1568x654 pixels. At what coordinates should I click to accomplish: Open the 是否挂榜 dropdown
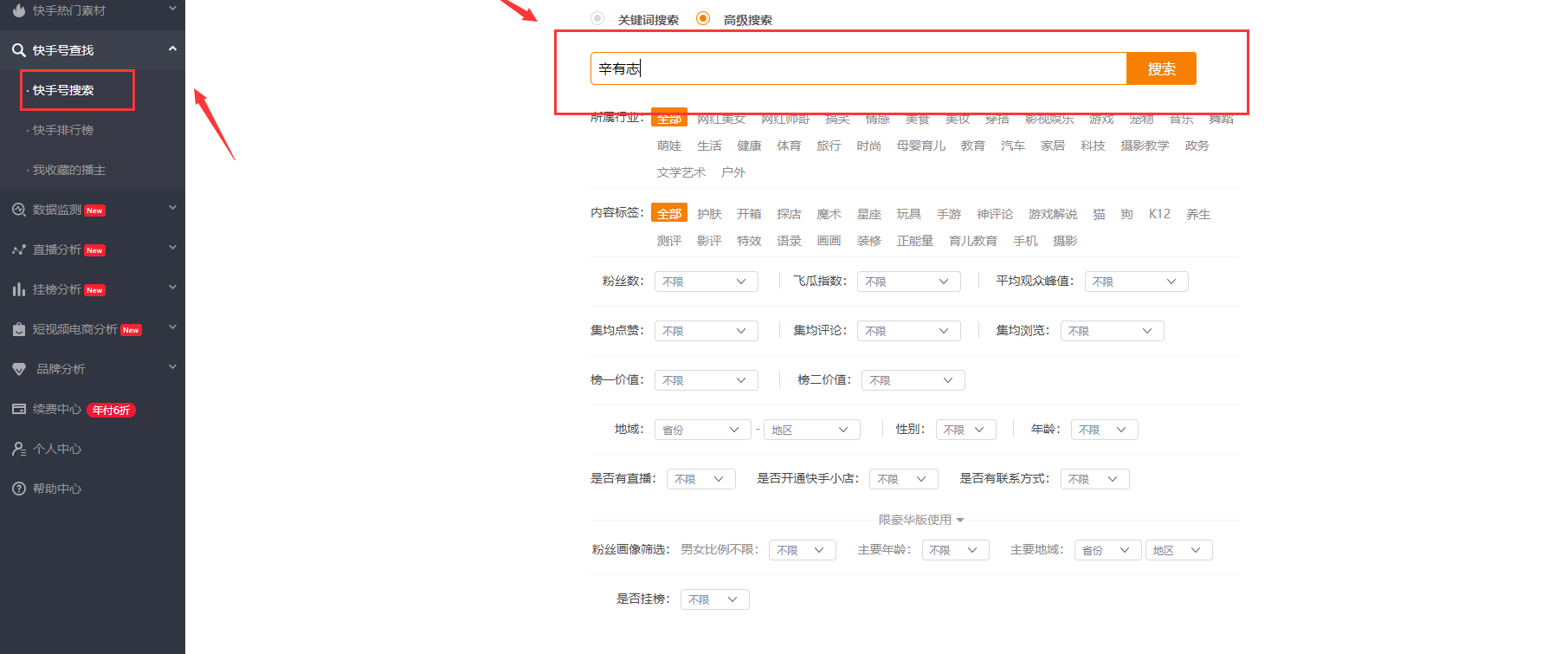coord(715,599)
